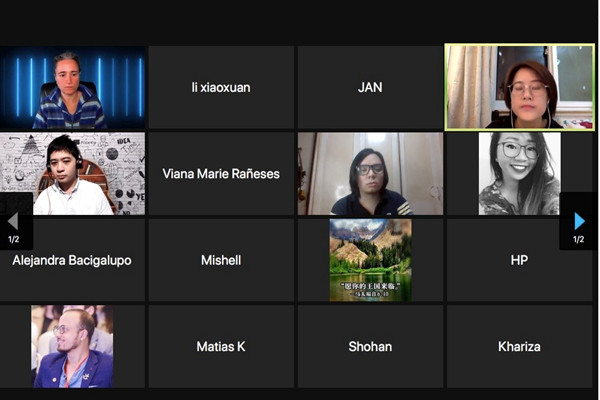Select the HP participant tile
The width and height of the screenshot is (600, 400).
coord(519,260)
